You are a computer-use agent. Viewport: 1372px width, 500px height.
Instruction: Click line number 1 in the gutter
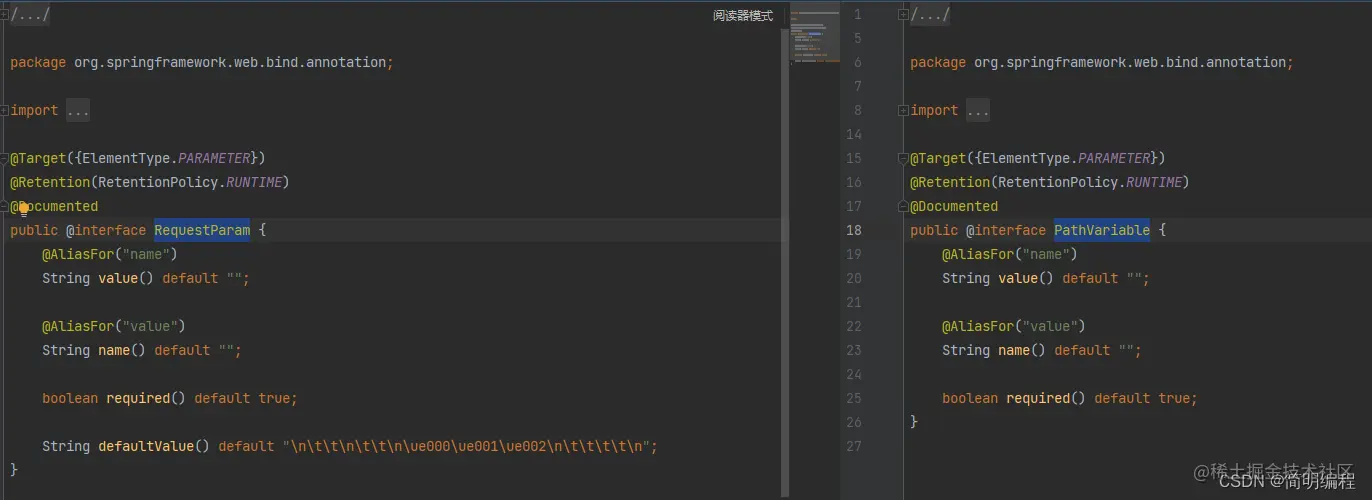click(857, 15)
